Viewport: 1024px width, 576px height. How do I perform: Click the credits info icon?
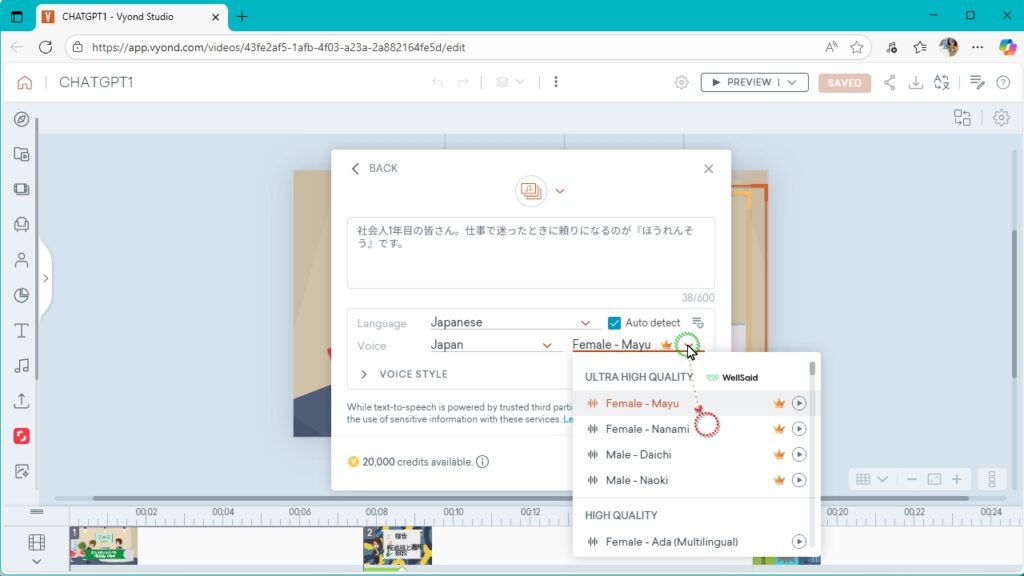(483, 462)
